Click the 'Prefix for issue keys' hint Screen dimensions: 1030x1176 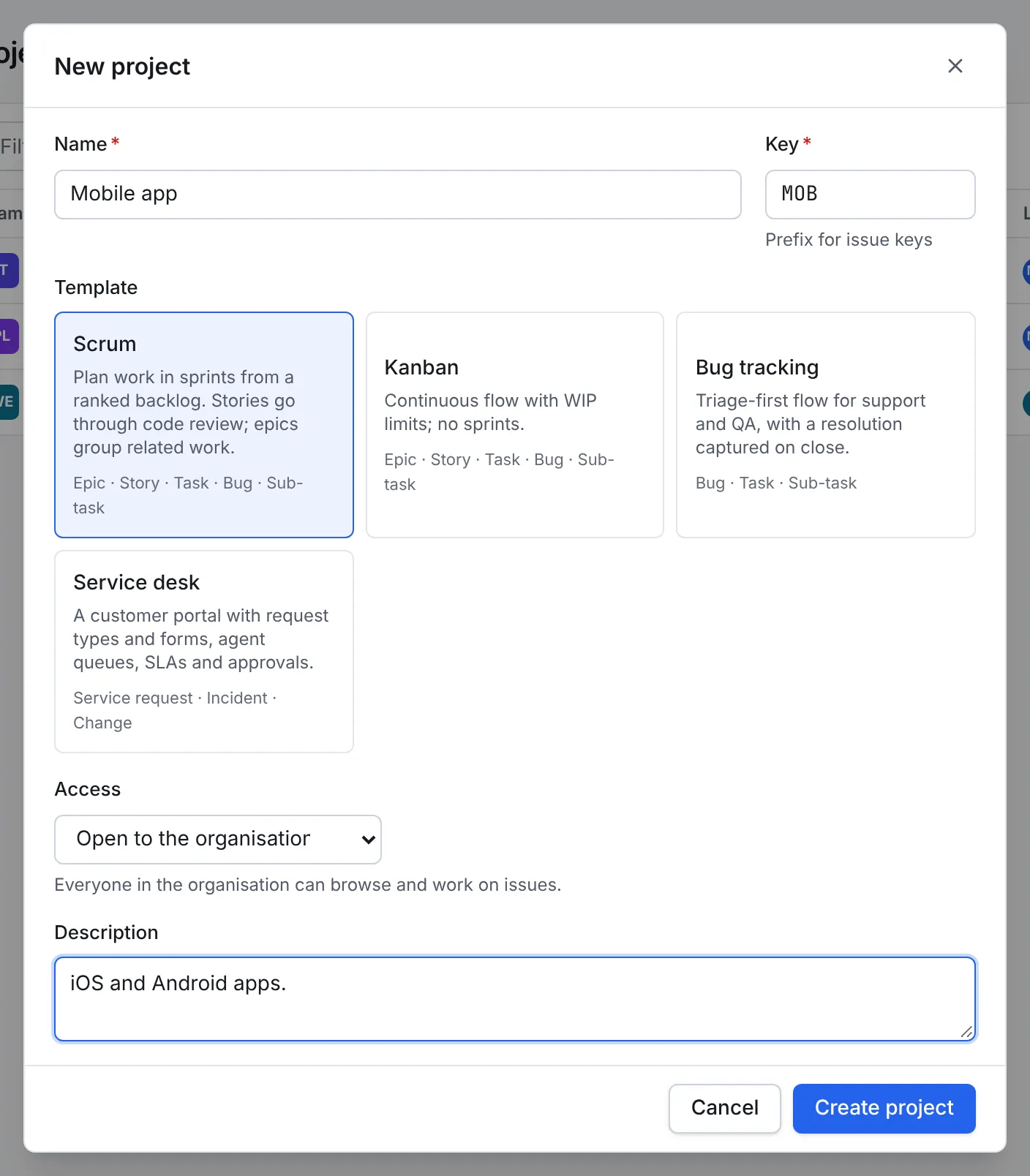[x=849, y=240]
